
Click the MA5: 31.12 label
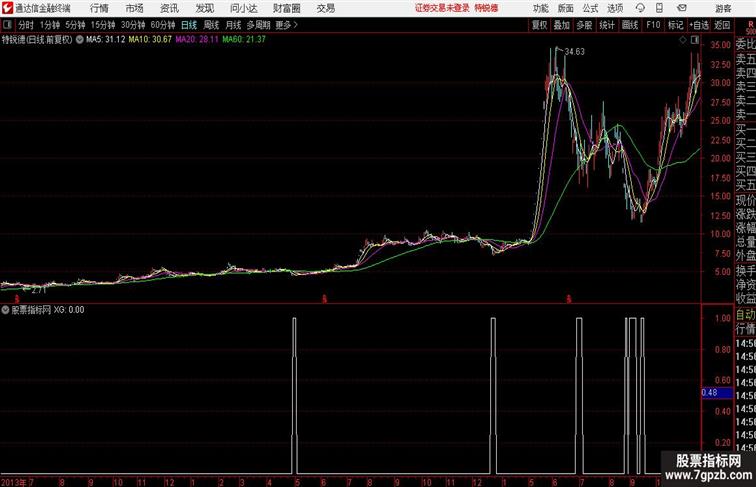[x=106, y=40]
